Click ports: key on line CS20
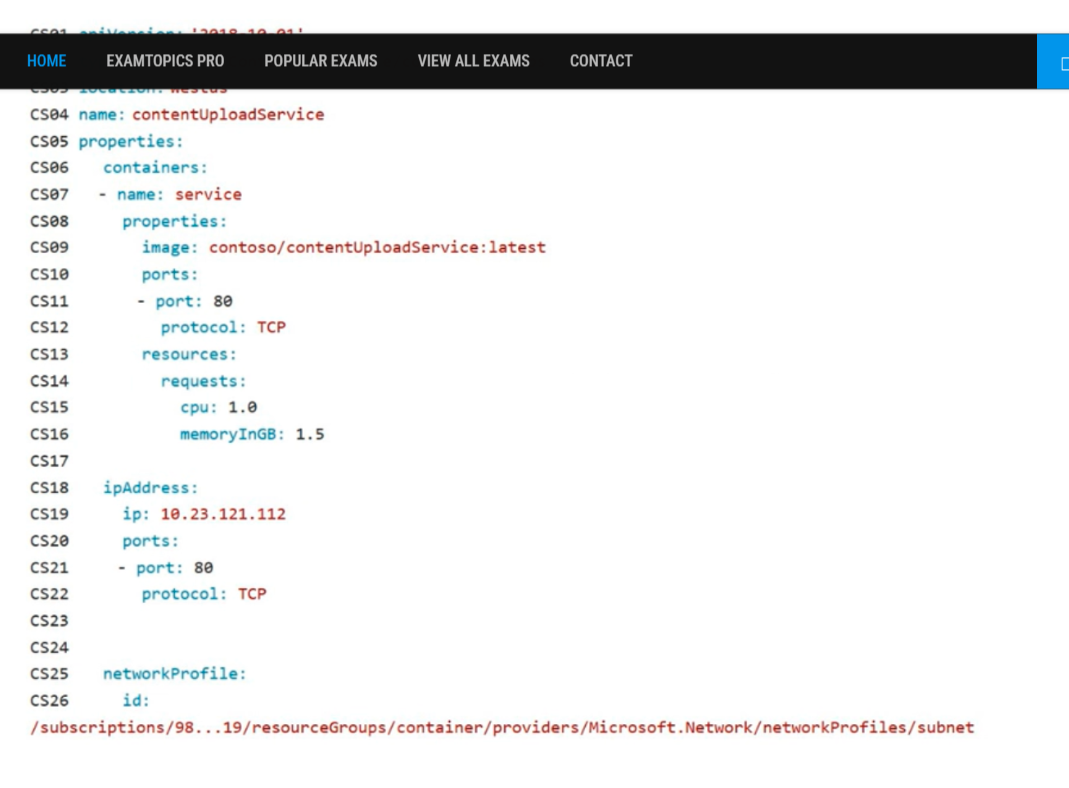 tap(150, 541)
